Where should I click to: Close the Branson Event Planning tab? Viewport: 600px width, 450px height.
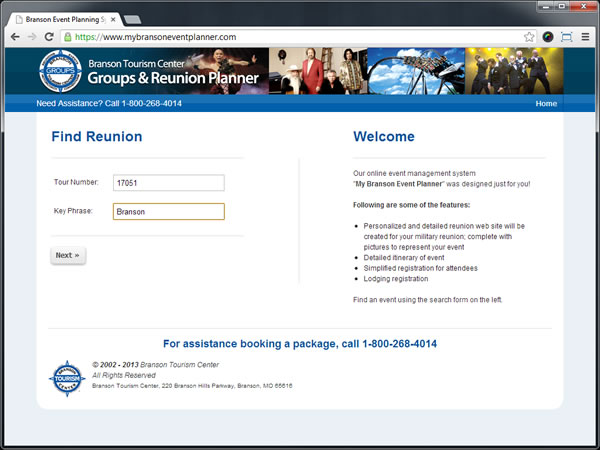click(x=113, y=20)
